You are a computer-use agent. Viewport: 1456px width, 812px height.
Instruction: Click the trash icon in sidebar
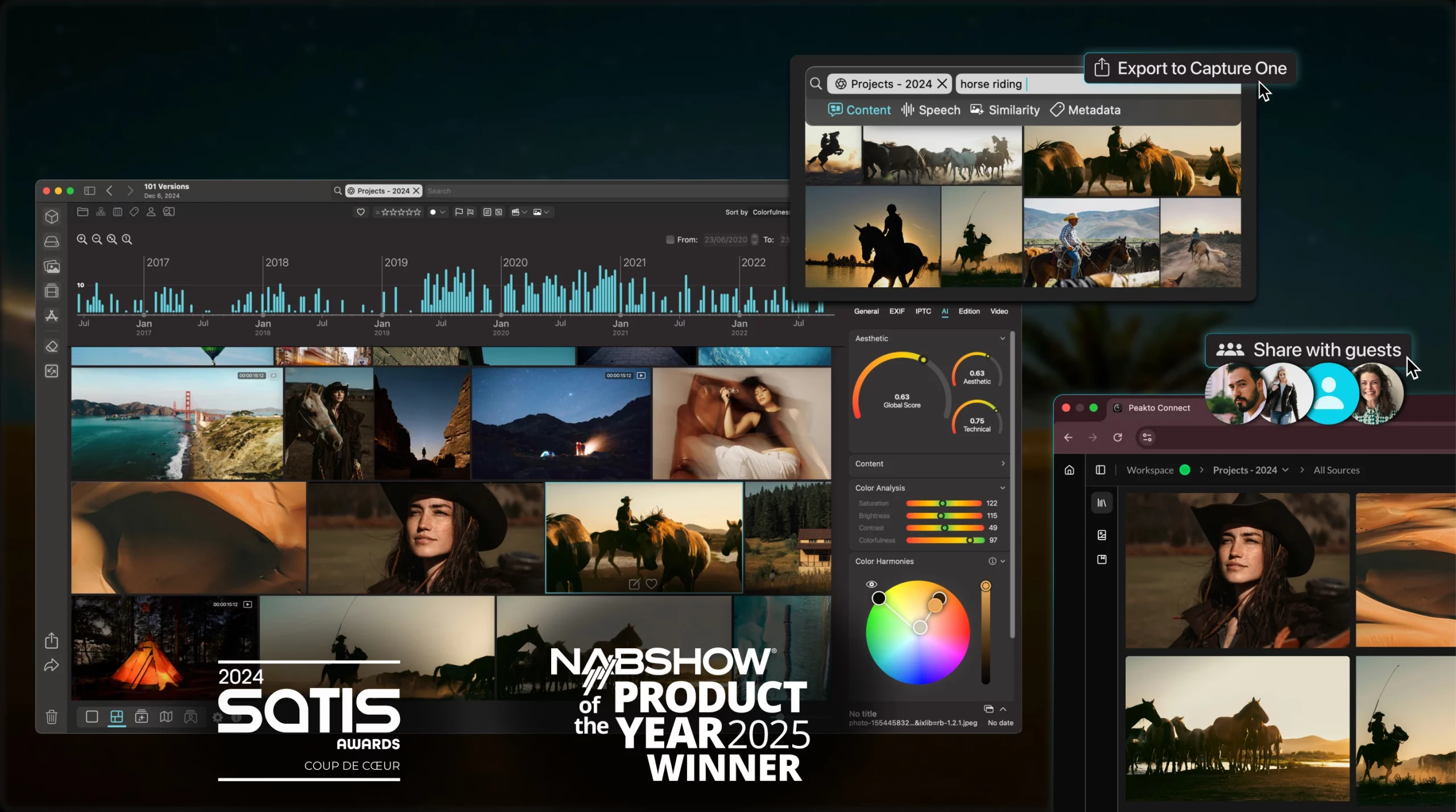(x=52, y=716)
